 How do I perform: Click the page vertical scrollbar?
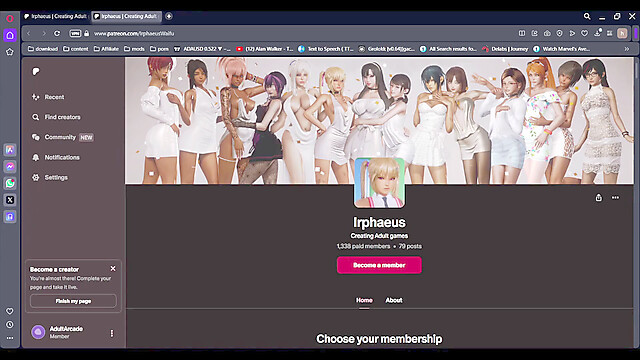click(637, 202)
